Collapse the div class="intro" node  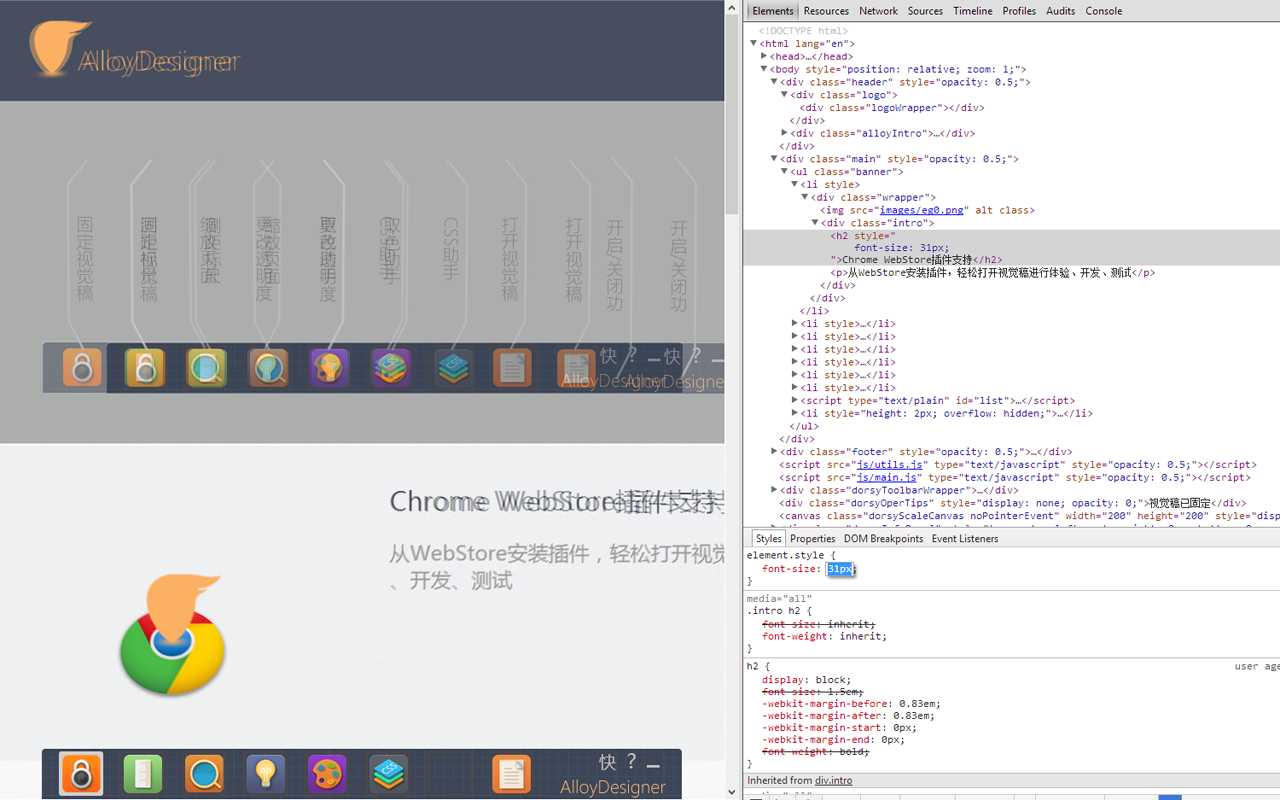click(x=816, y=223)
